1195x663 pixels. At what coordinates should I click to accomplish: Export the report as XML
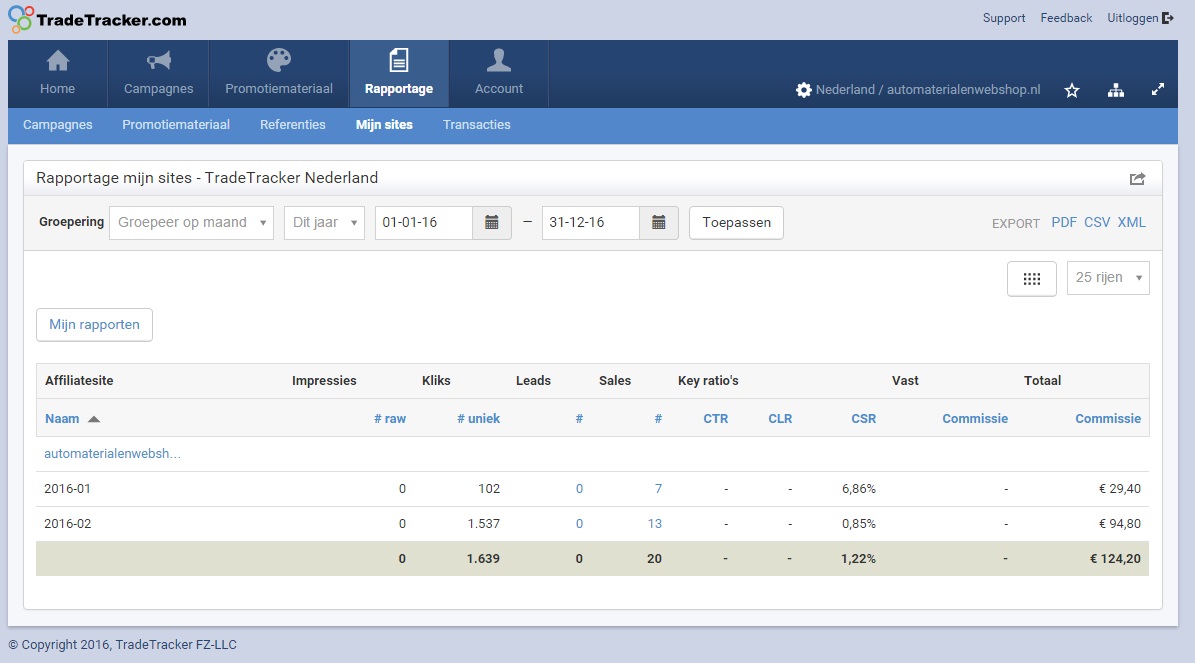[1132, 223]
